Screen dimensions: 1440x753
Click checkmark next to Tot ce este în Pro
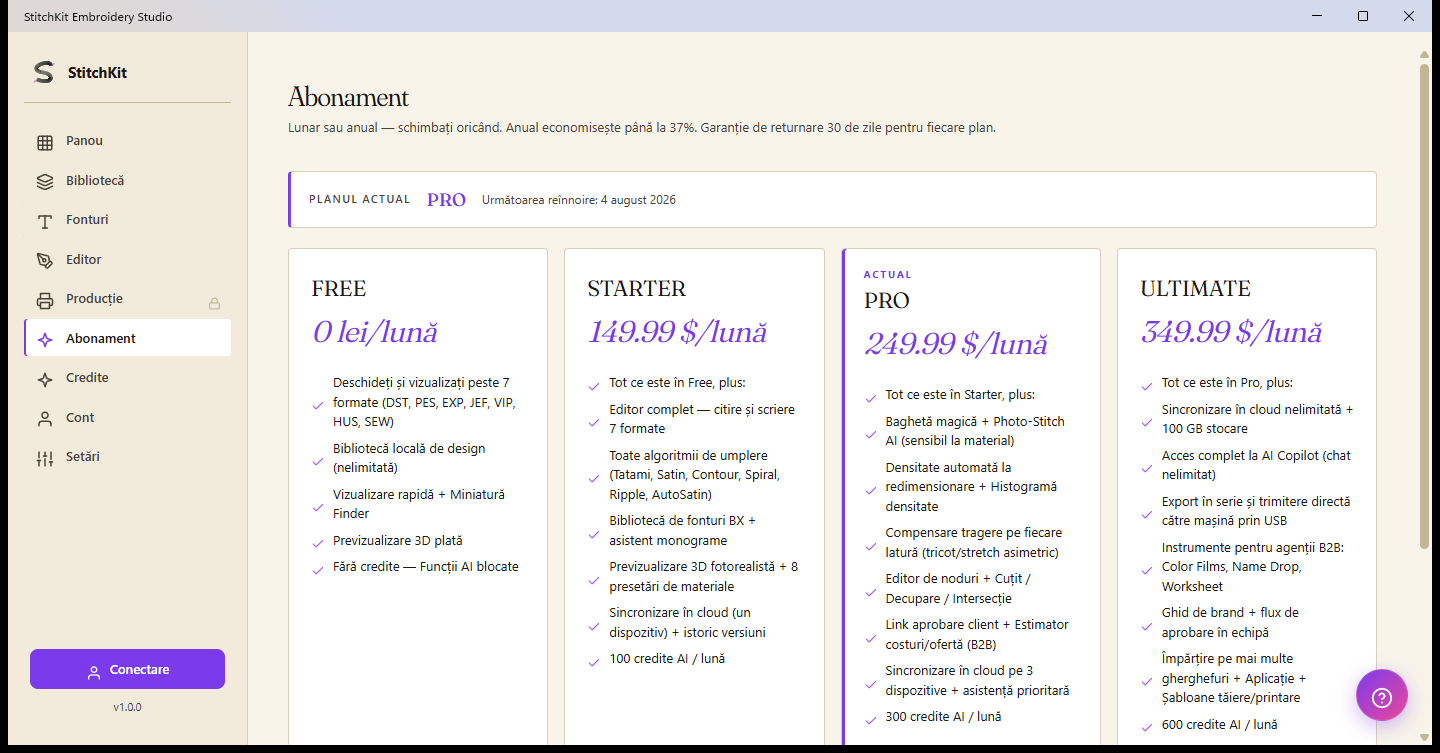click(x=1146, y=385)
